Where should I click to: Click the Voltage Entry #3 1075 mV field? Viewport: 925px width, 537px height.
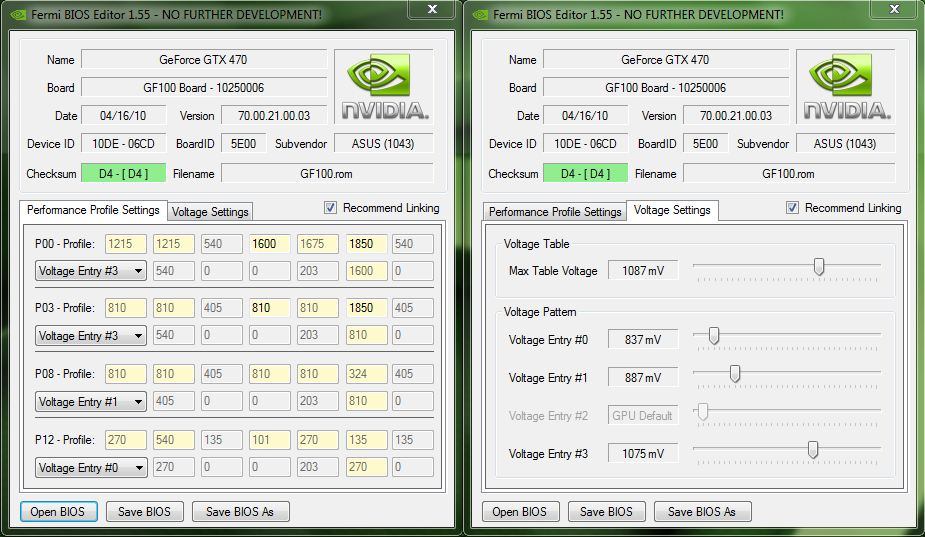click(x=643, y=454)
